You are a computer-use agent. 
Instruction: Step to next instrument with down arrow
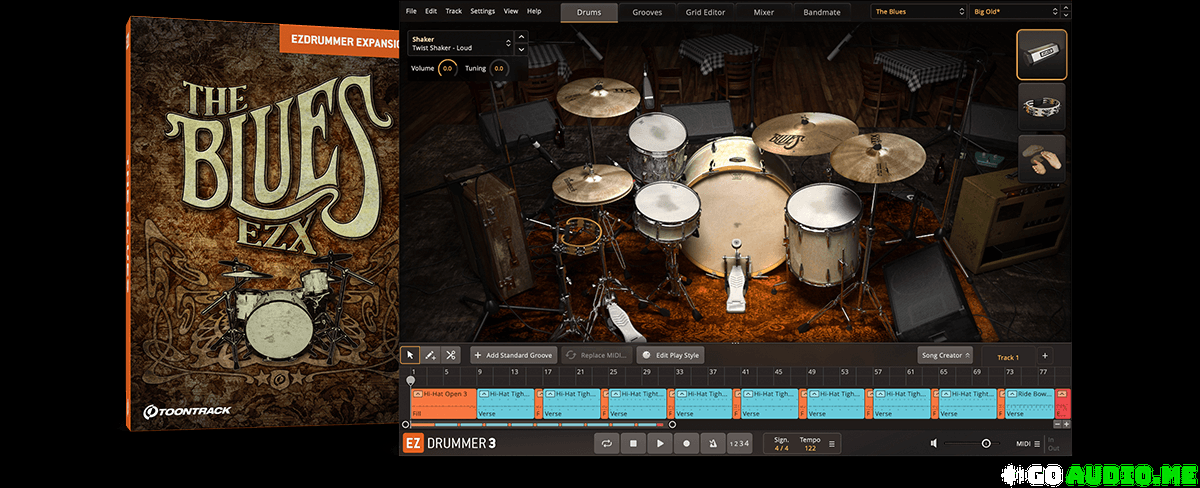pyautogui.click(x=521, y=49)
